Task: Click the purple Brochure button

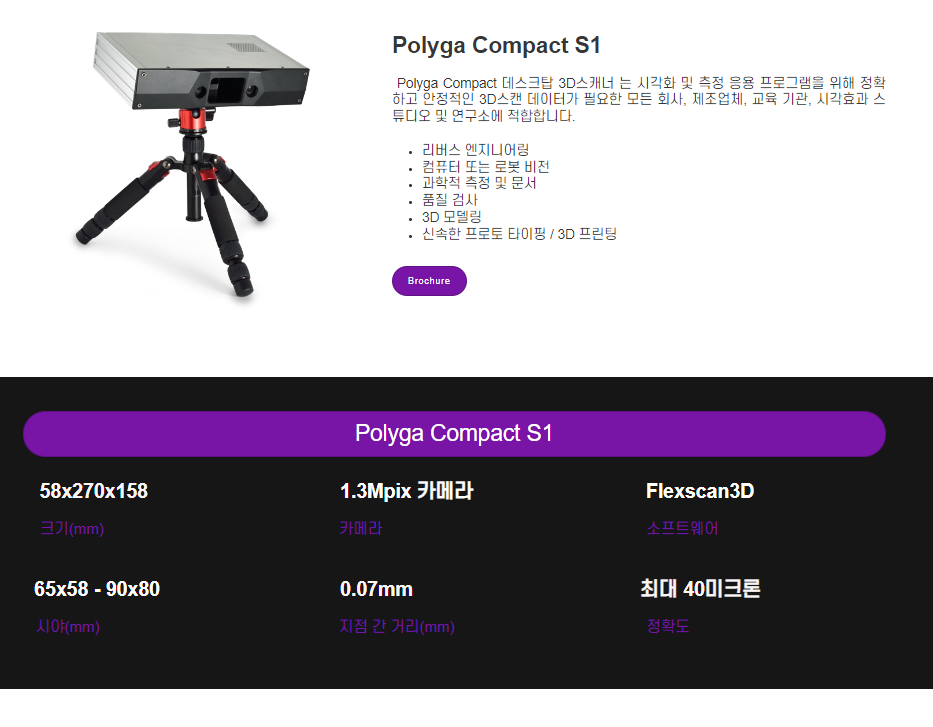Action: coord(429,281)
